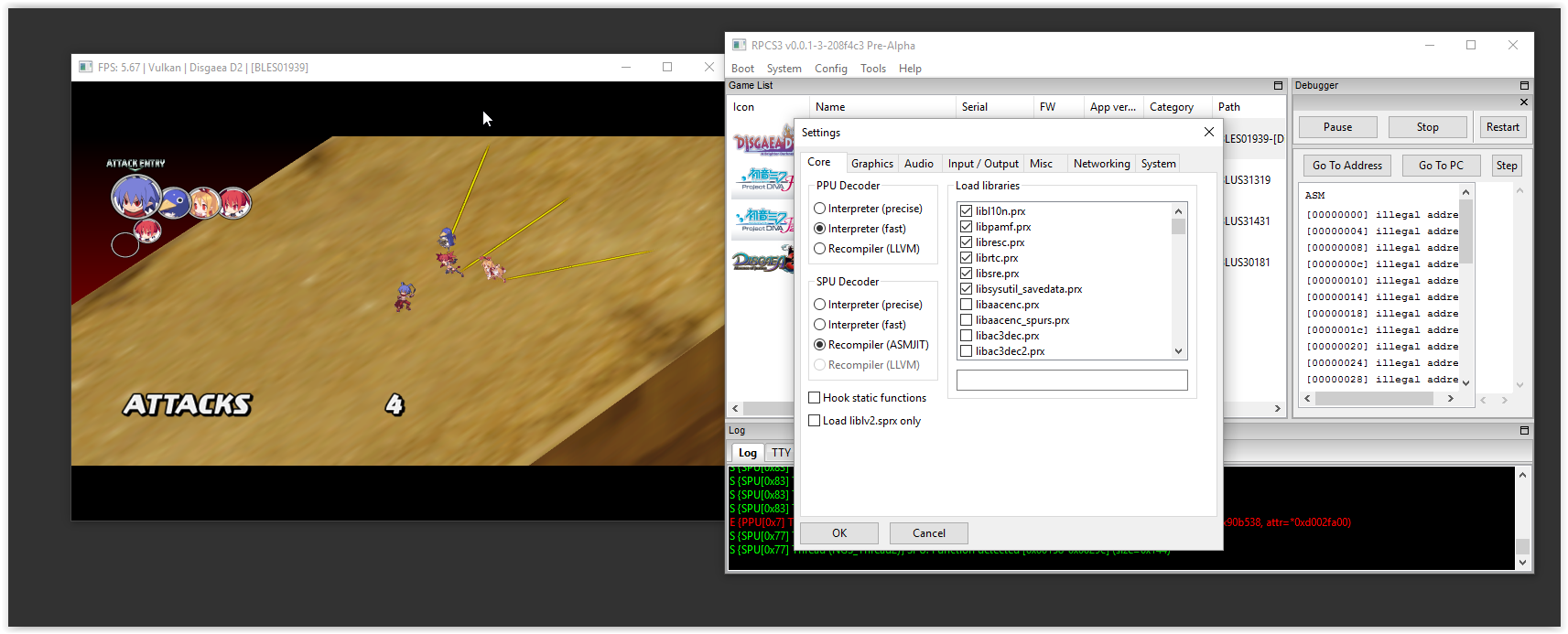Float the Game List panel
The image size is (1568, 634).
(x=1278, y=86)
